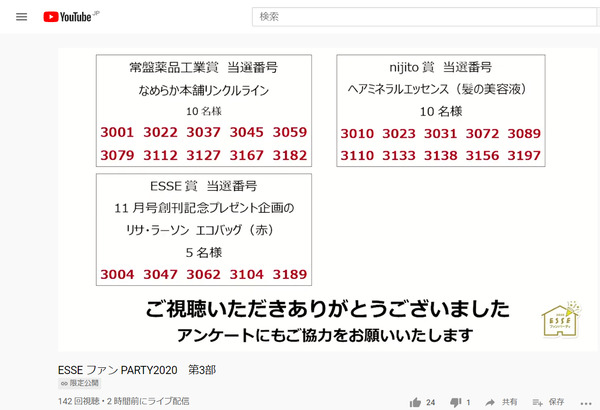Open the hamburger guide menu
Viewport: 600px width, 410px height.
[x=21, y=17]
